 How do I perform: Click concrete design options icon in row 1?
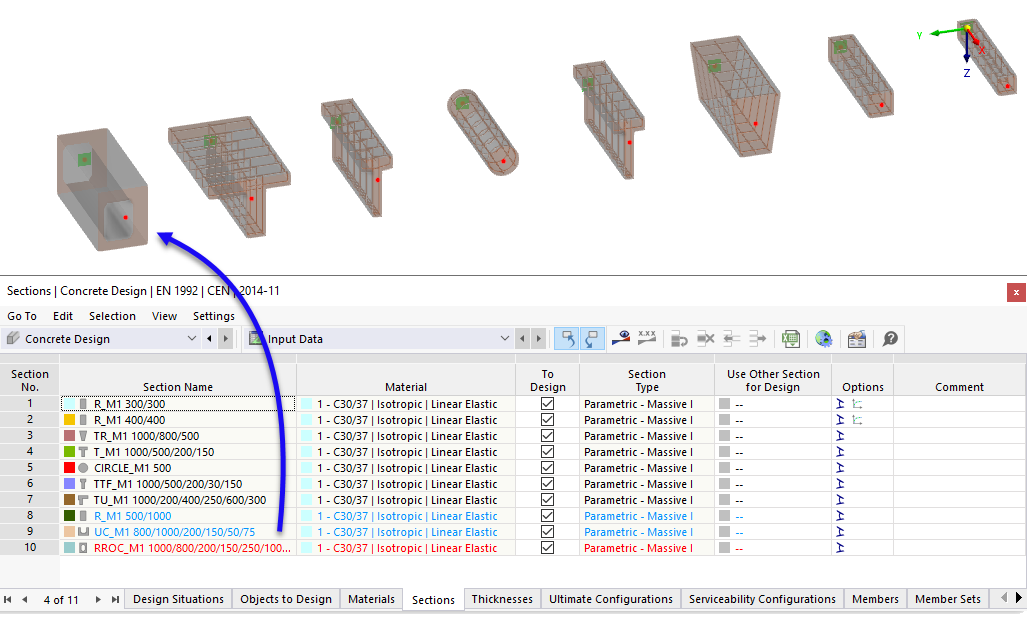840,403
